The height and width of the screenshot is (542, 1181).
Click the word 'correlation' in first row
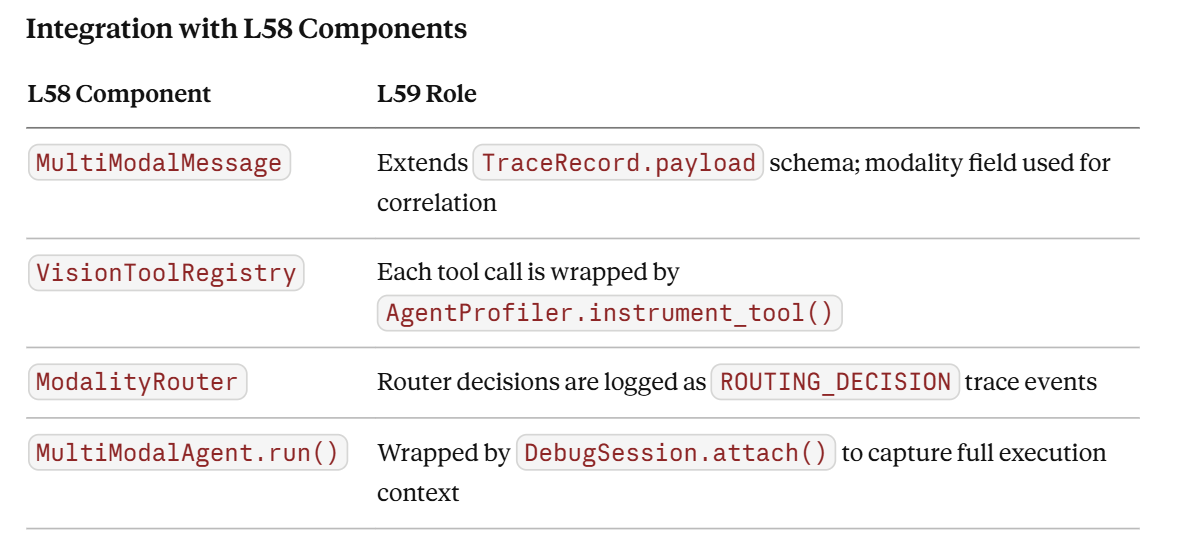tap(437, 203)
